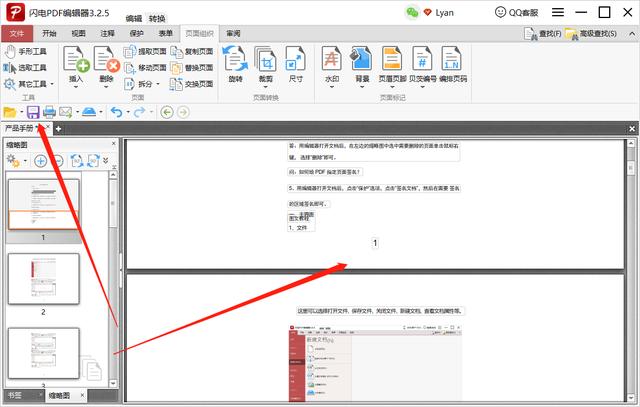
Task: Click Replace pages (替换页面)
Action: pyautogui.click(x=192, y=68)
